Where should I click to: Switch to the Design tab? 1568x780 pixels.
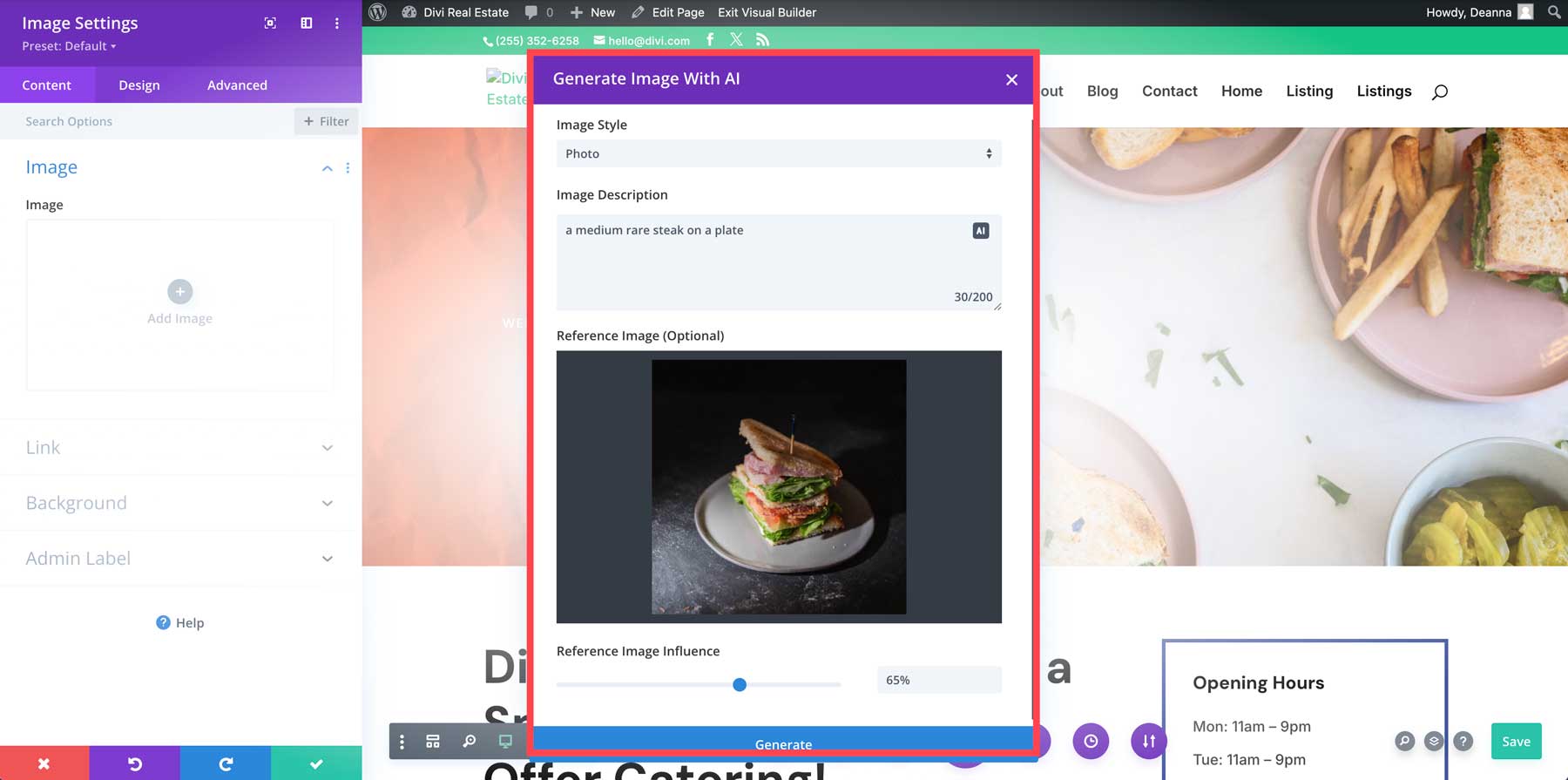click(139, 85)
